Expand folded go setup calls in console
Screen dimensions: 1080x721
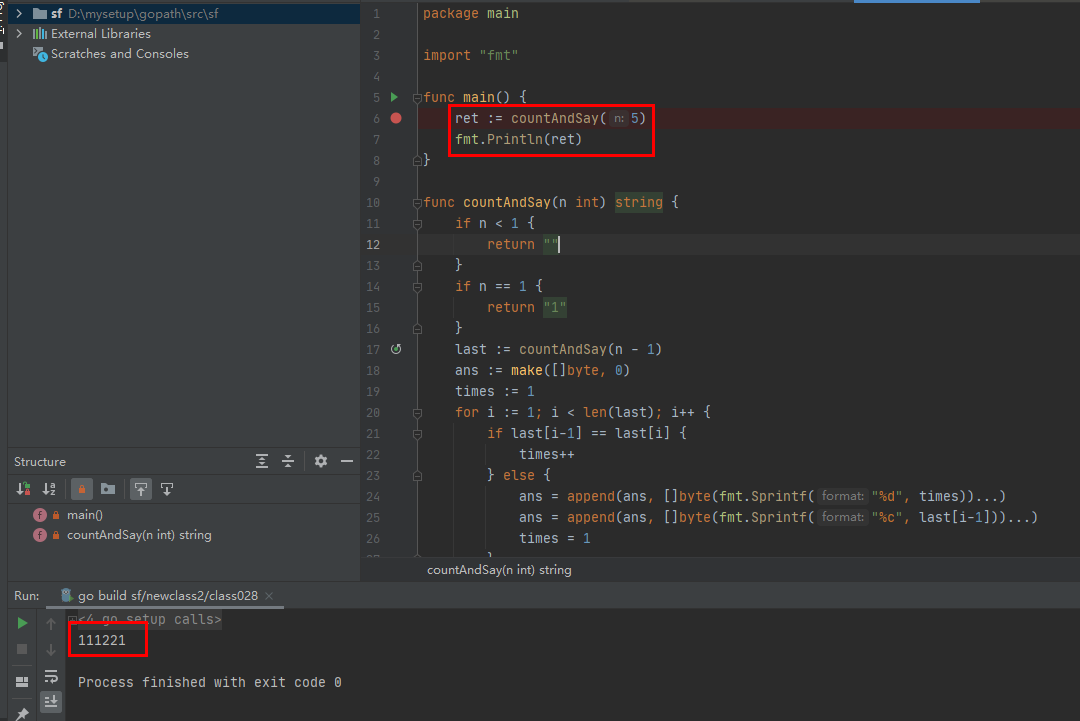72,619
